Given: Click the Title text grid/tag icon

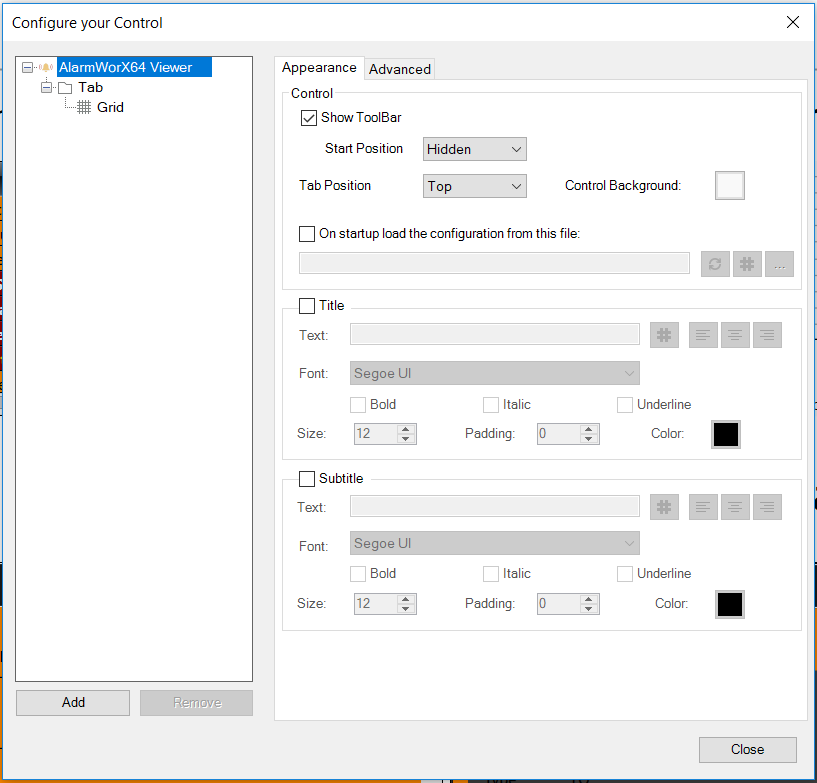Looking at the screenshot, I should coord(664,335).
